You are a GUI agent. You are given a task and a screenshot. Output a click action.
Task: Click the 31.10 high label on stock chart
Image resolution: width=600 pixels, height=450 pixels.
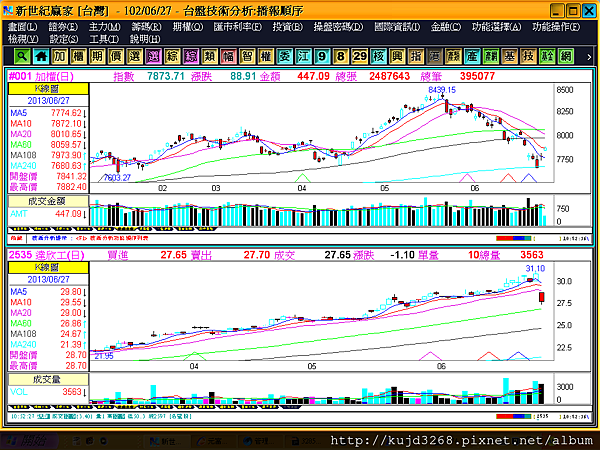point(535,269)
